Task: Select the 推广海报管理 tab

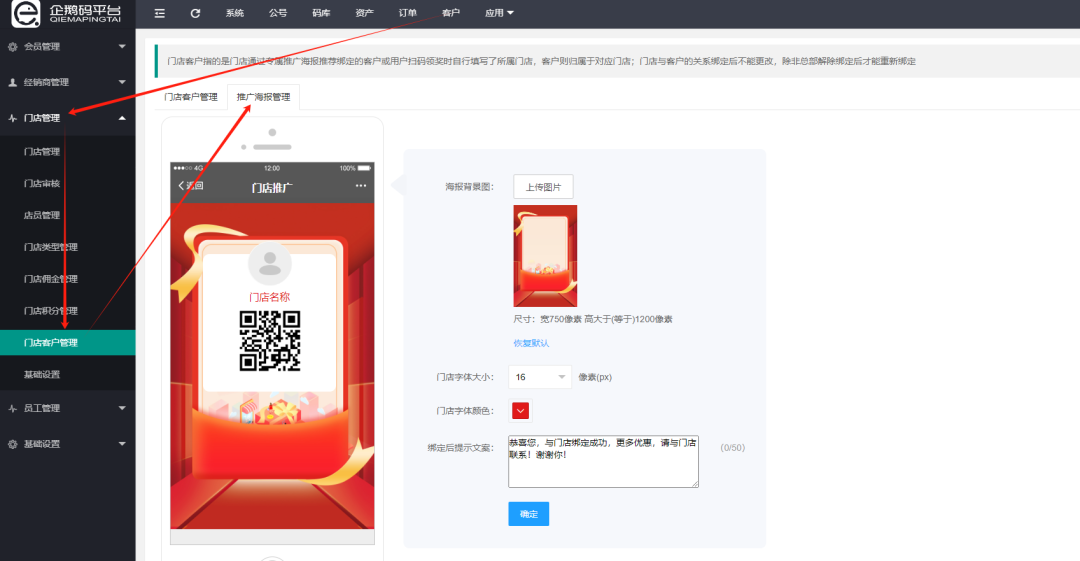Action: [263, 97]
